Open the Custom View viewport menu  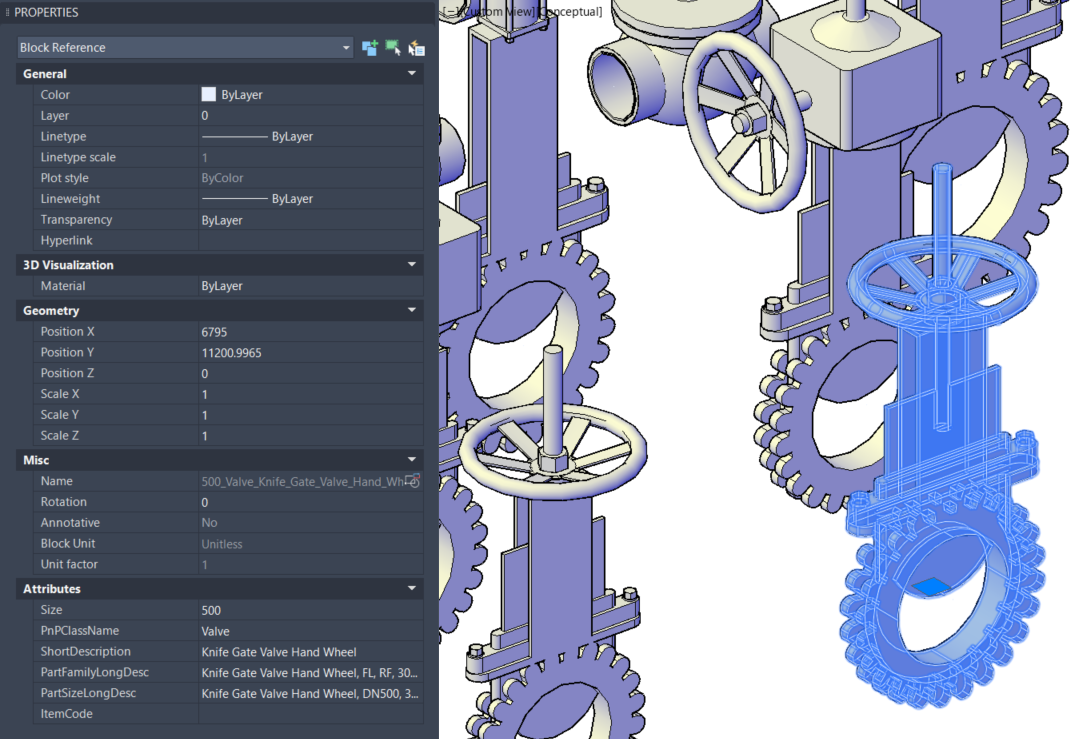click(x=496, y=12)
